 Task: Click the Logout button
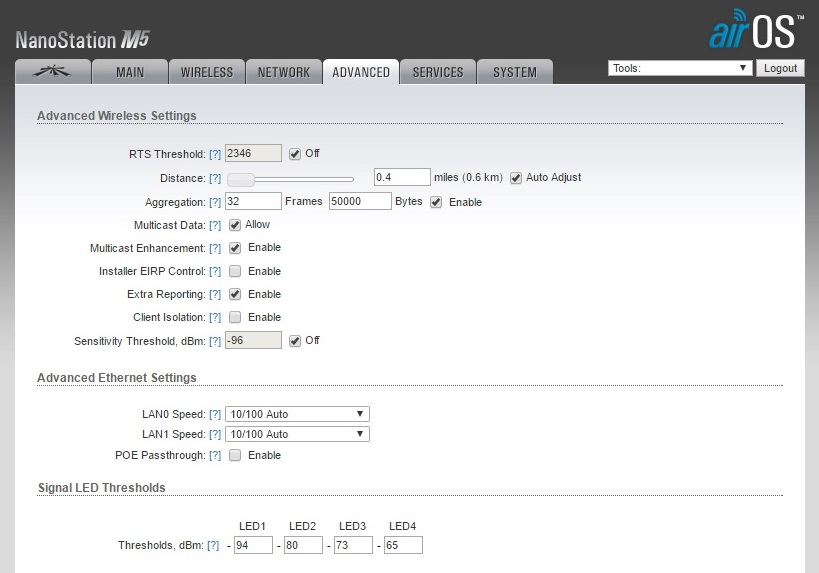pyautogui.click(x=780, y=68)
